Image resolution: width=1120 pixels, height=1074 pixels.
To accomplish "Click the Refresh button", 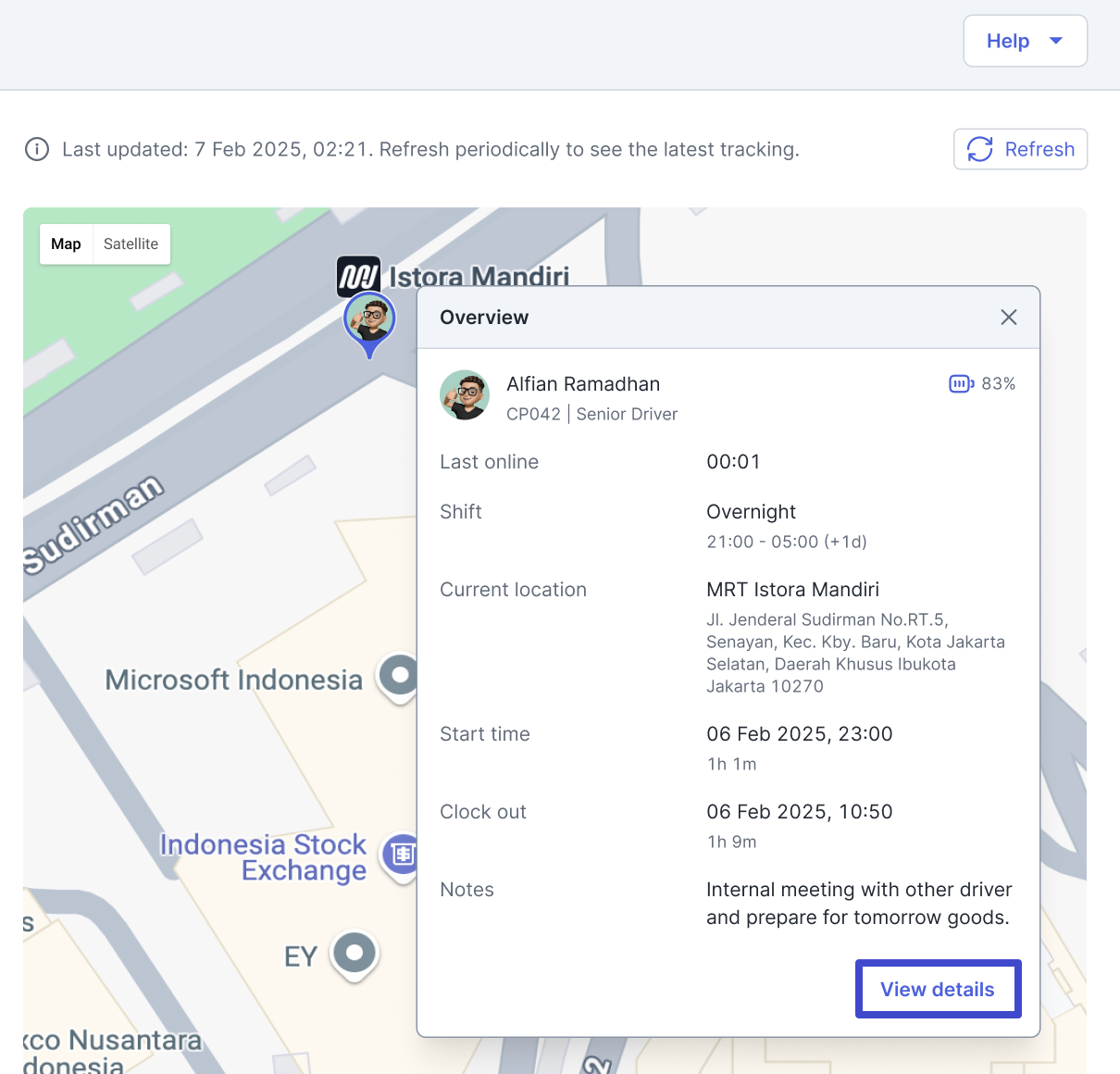I will click(x=1020, y=149).
